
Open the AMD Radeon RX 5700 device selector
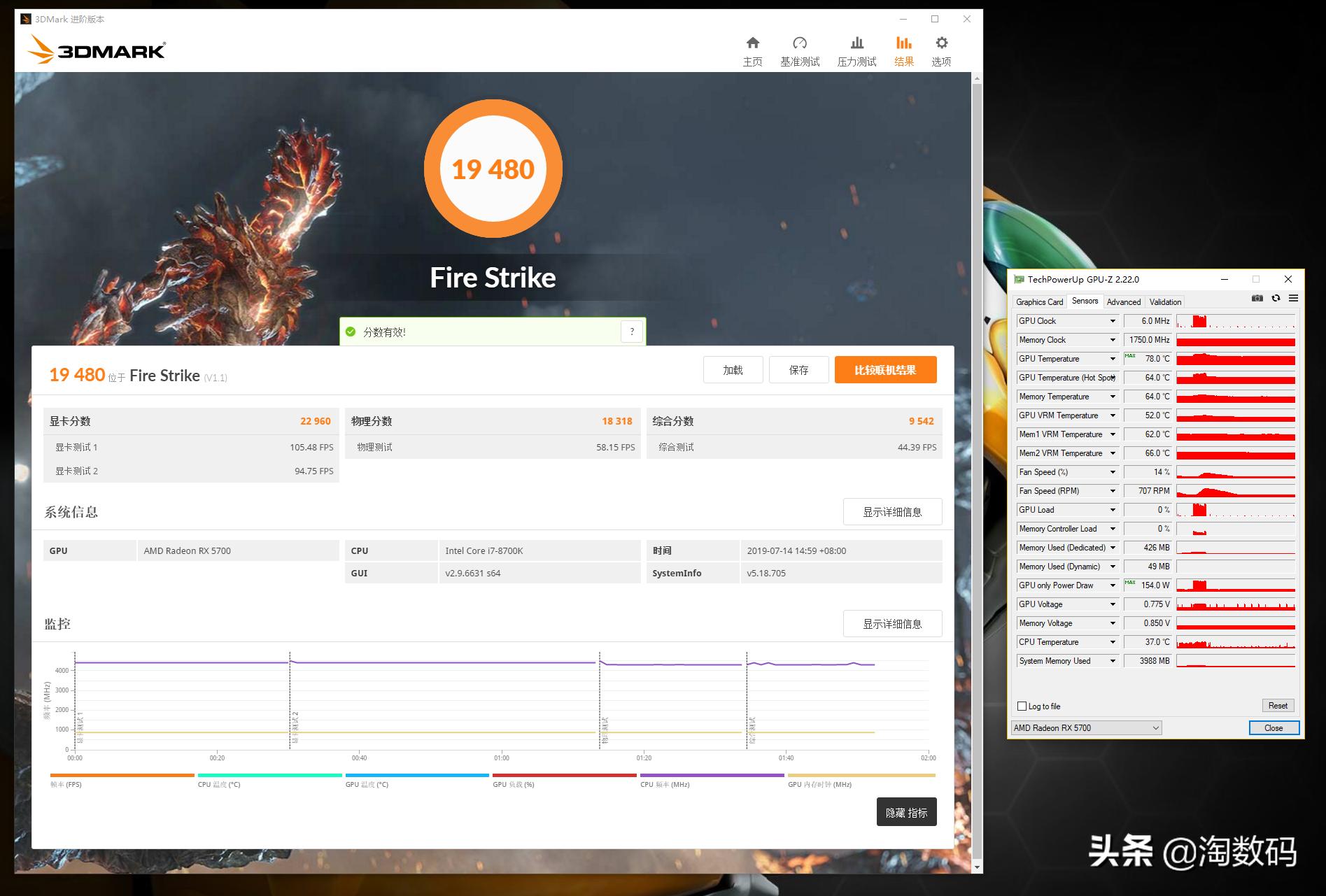pyautogui.click(x=1086, y=727)
